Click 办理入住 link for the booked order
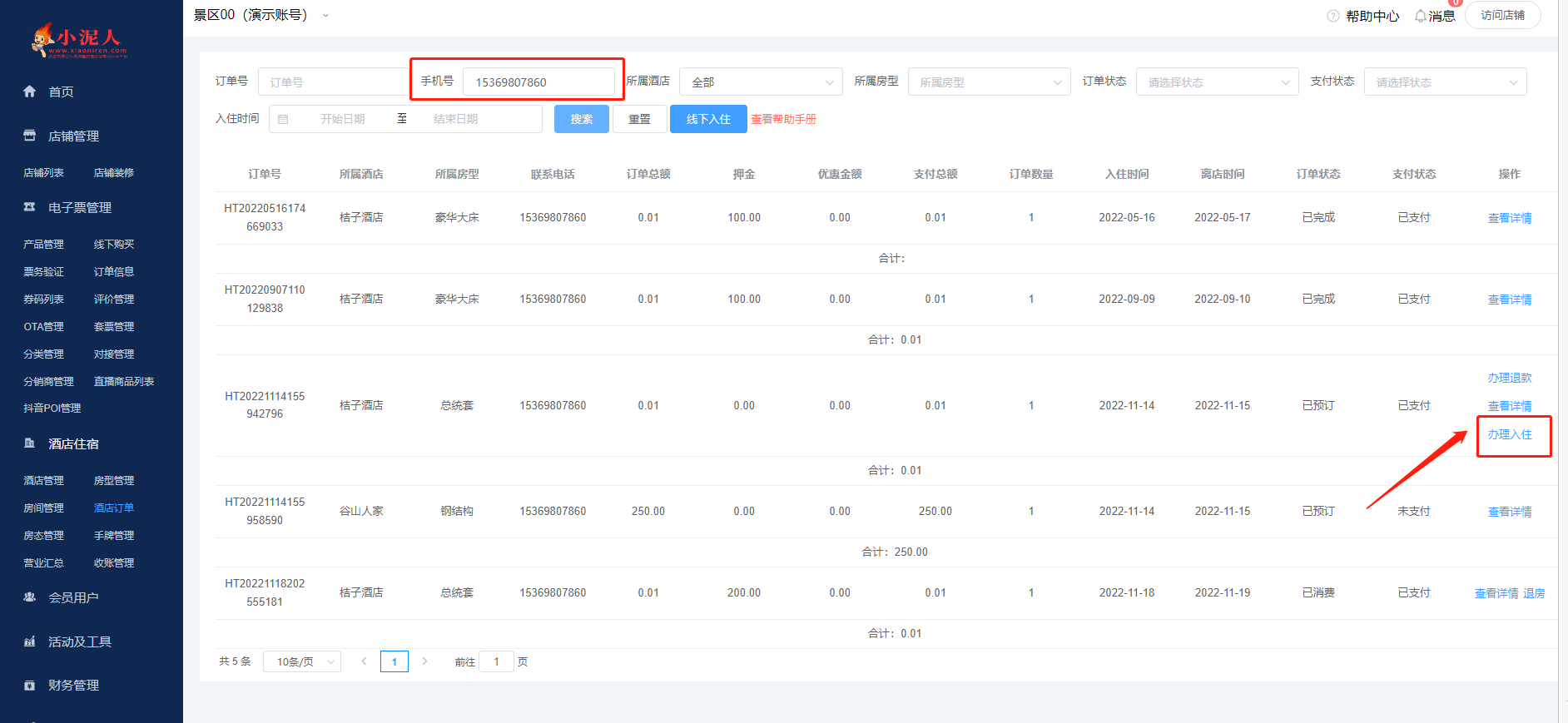Viewport: 1568px width, 723px height. point(1509,434)
